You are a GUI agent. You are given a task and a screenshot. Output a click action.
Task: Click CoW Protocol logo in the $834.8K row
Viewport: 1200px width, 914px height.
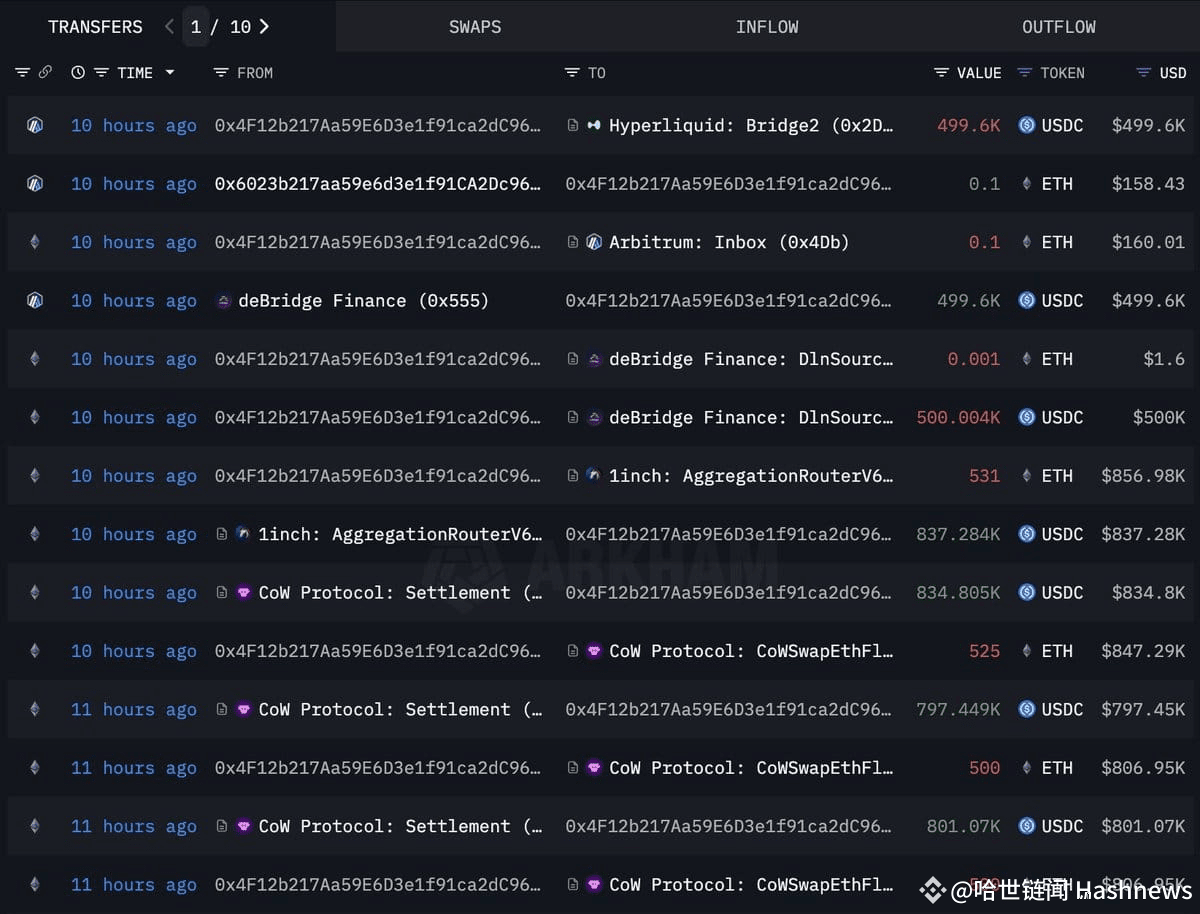pos(243,592)
